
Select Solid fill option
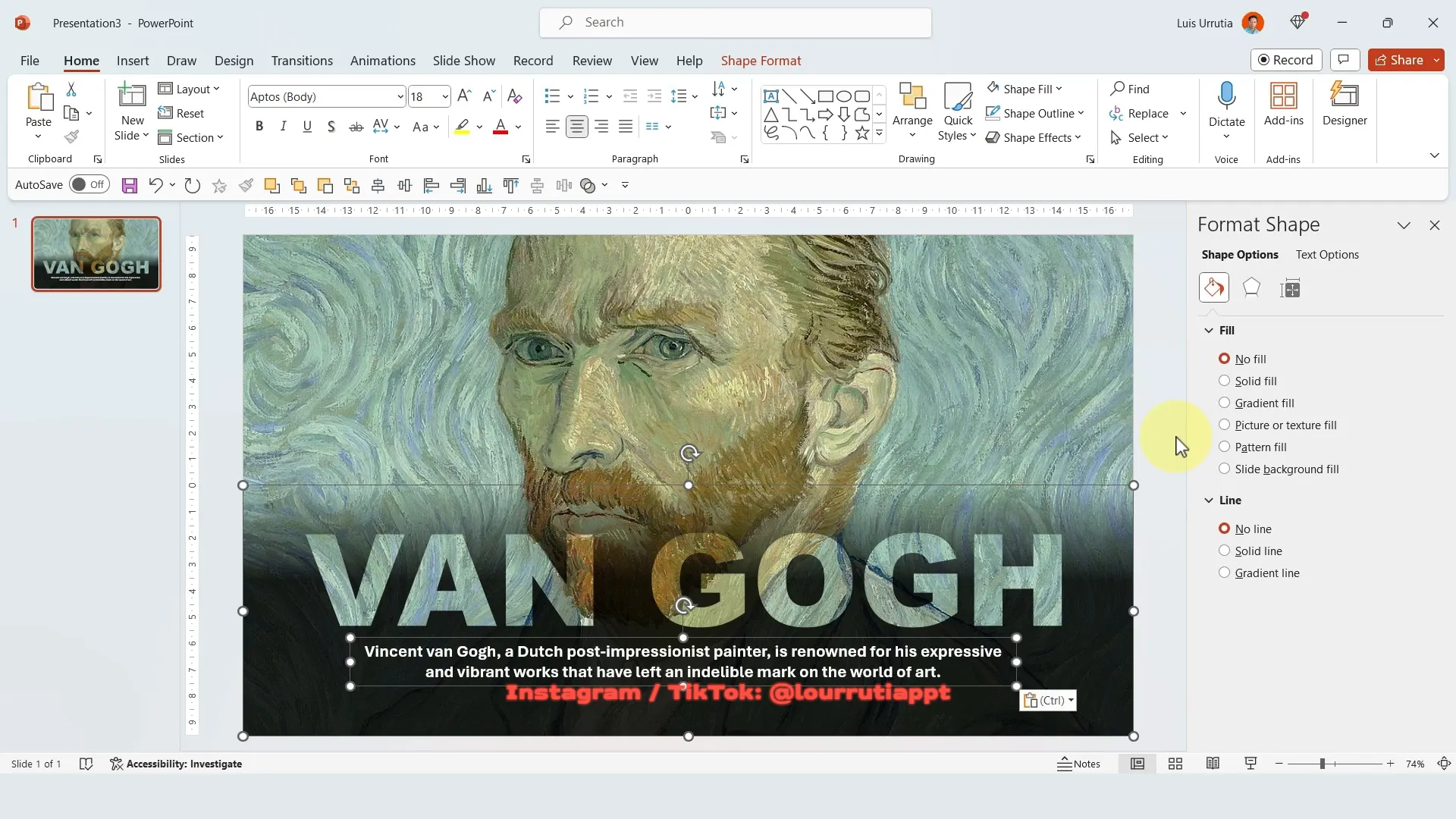point(1247,381)
